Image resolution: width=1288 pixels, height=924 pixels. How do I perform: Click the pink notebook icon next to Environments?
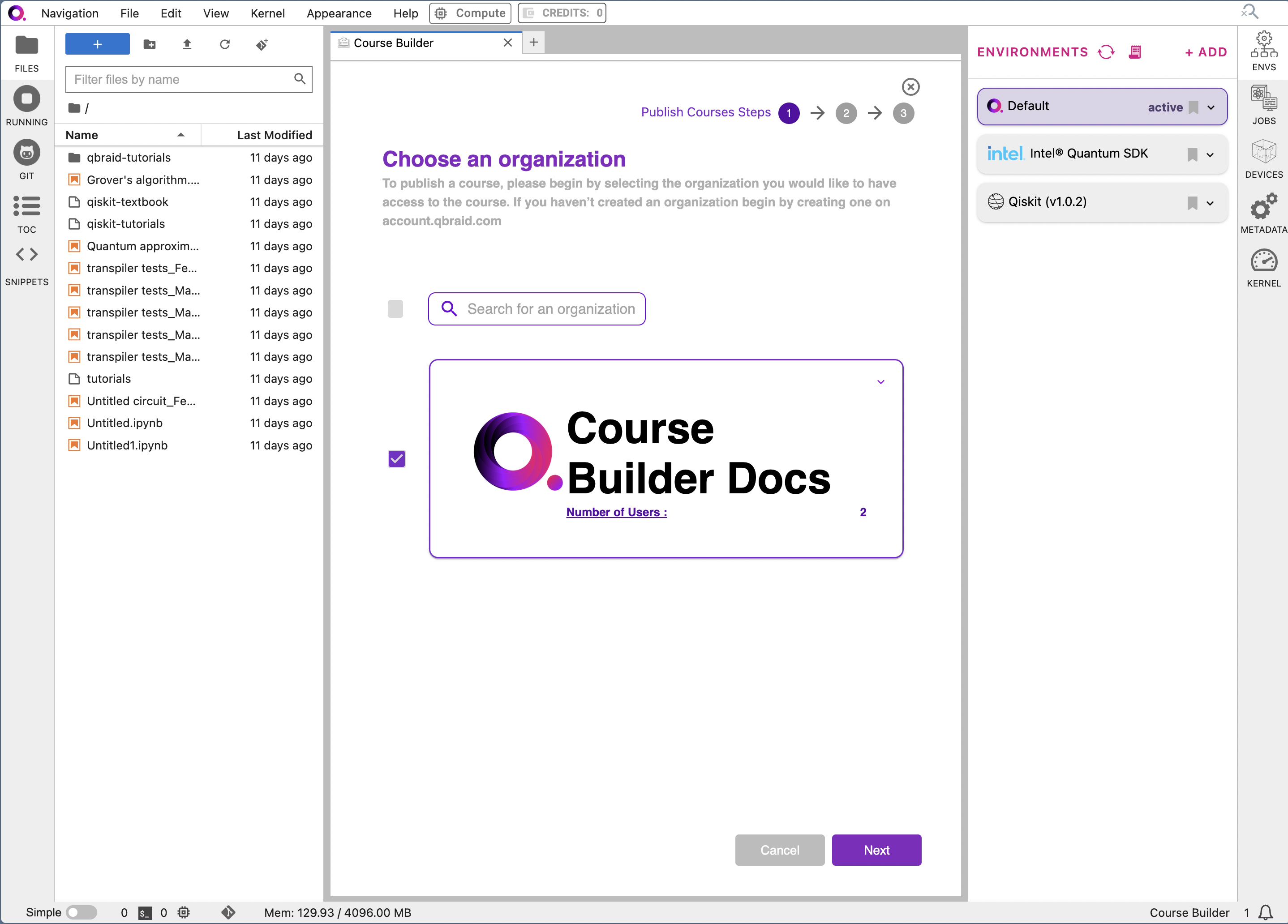coord(1135,52)
